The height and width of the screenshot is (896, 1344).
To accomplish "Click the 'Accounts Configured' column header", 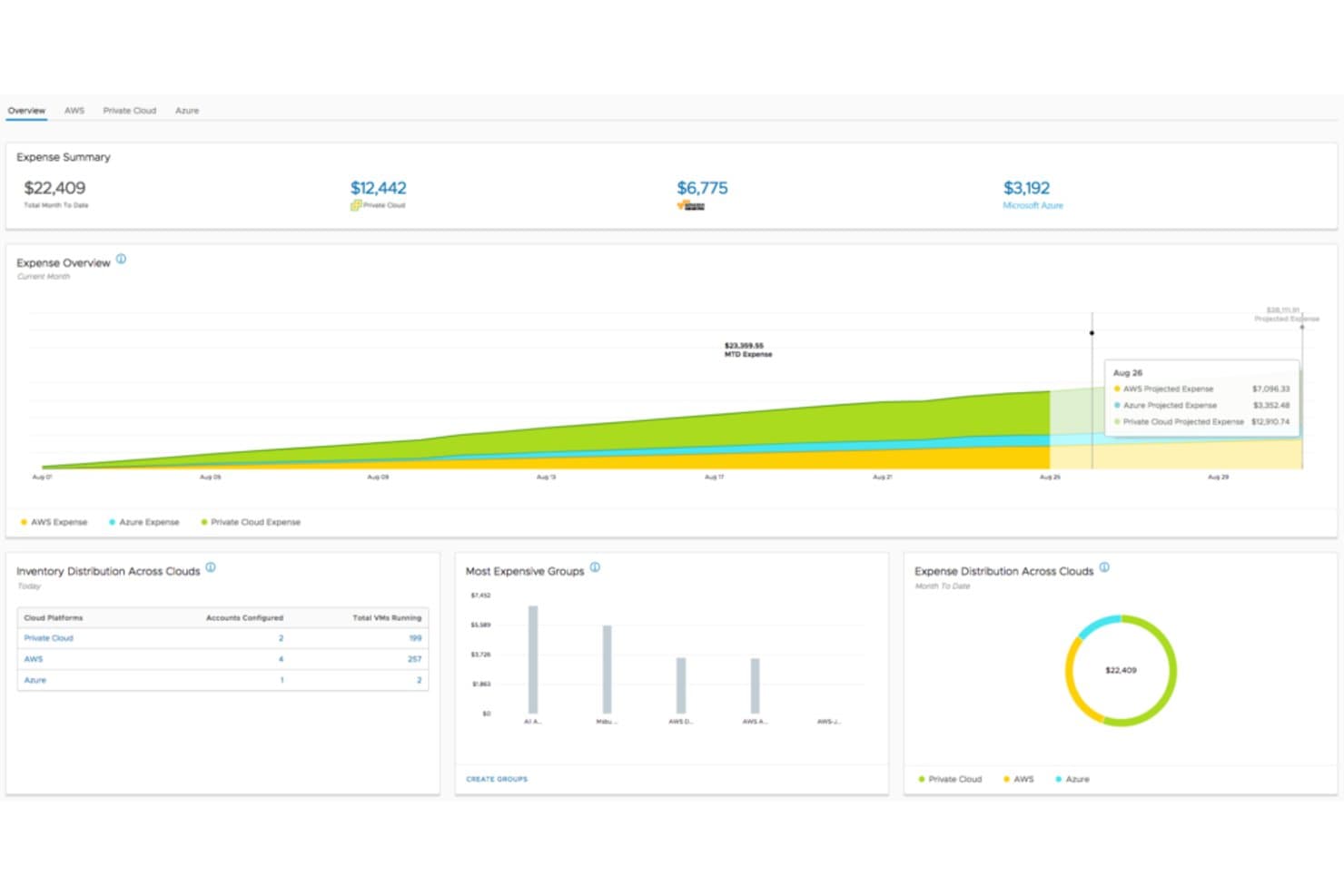I will coord(244,617).
